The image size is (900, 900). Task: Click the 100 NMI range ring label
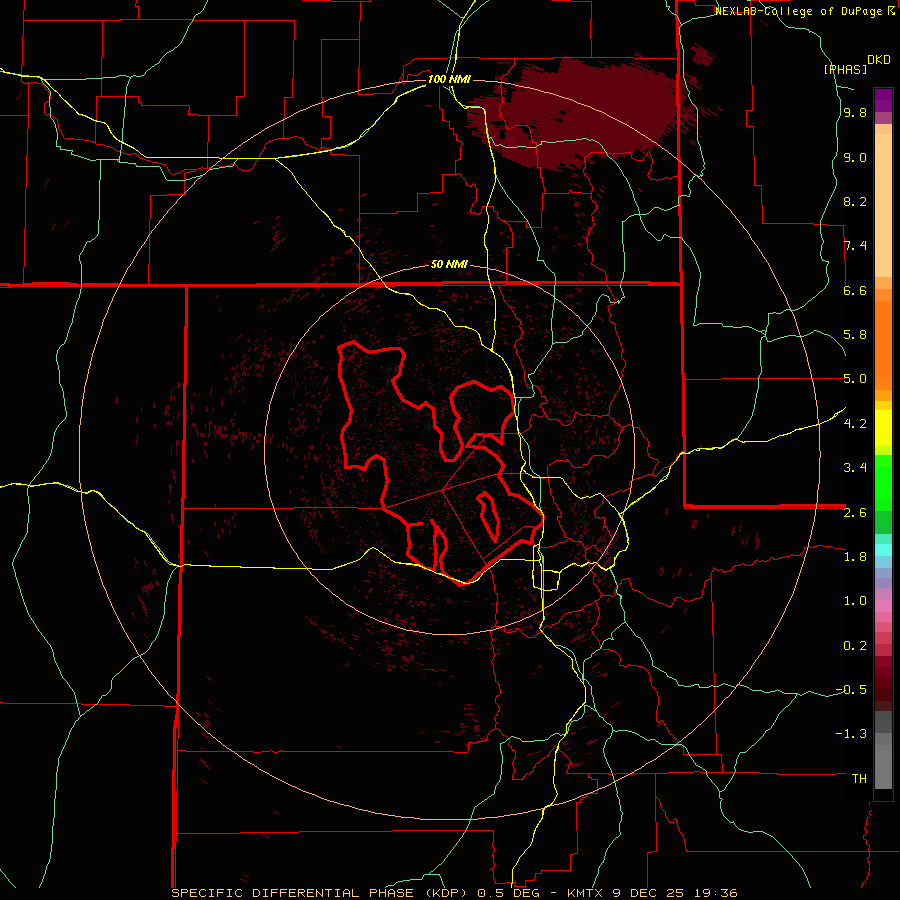[x=449, y=79]
